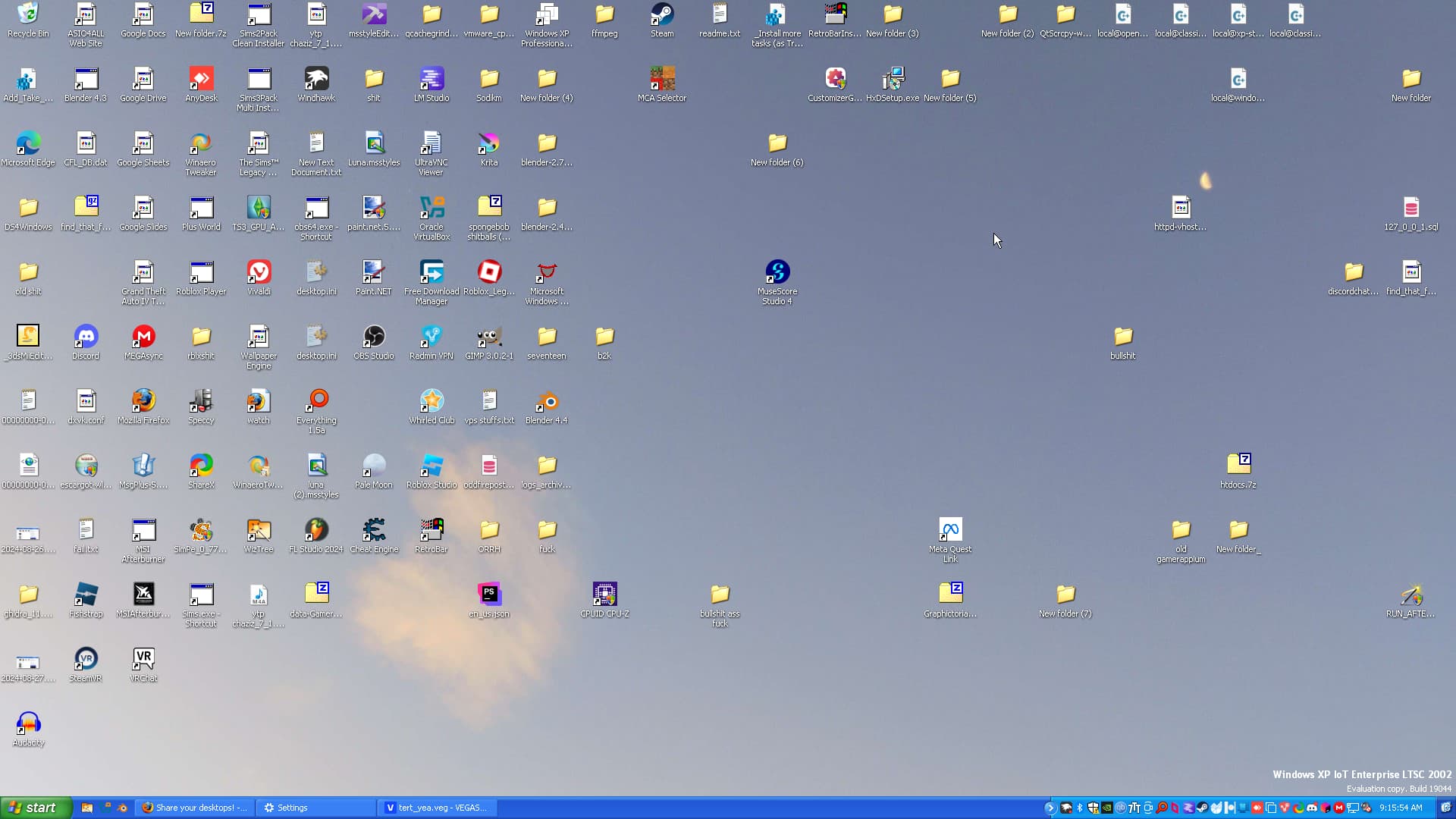Open Wallpaper Engine shortcut
Viewport: 1456px width, 819px height.
click(259, 347)
